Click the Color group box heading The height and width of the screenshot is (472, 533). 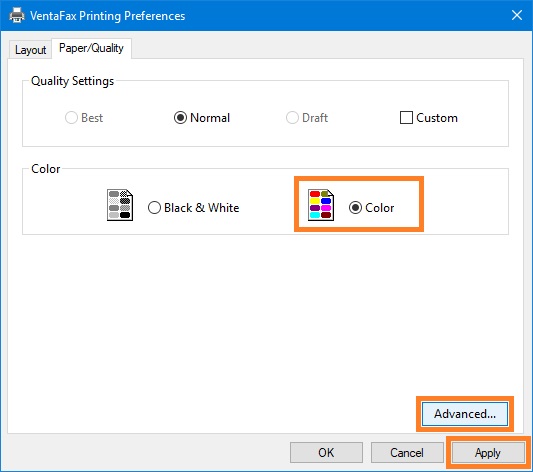46,169
